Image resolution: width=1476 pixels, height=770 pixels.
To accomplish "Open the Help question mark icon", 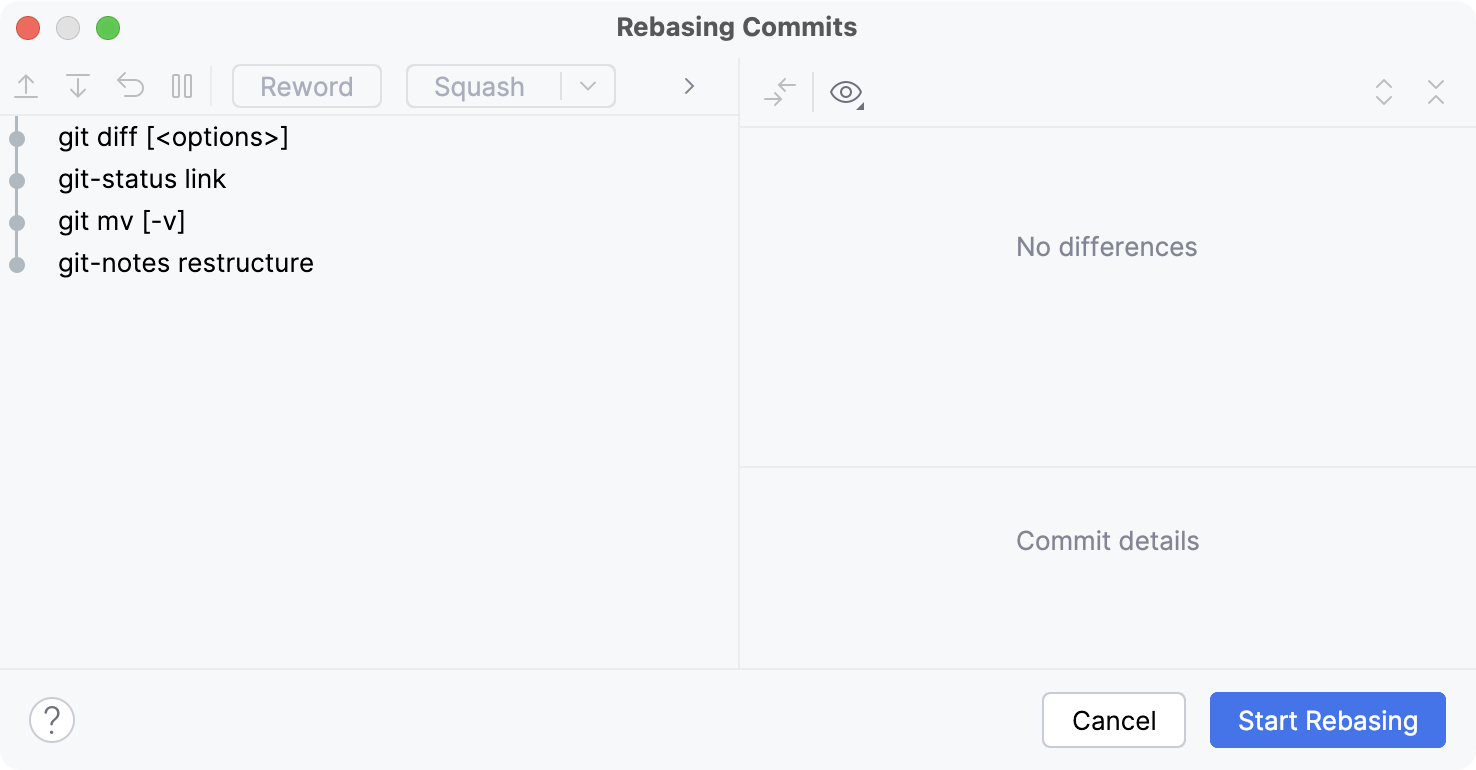I will (52, 719).
